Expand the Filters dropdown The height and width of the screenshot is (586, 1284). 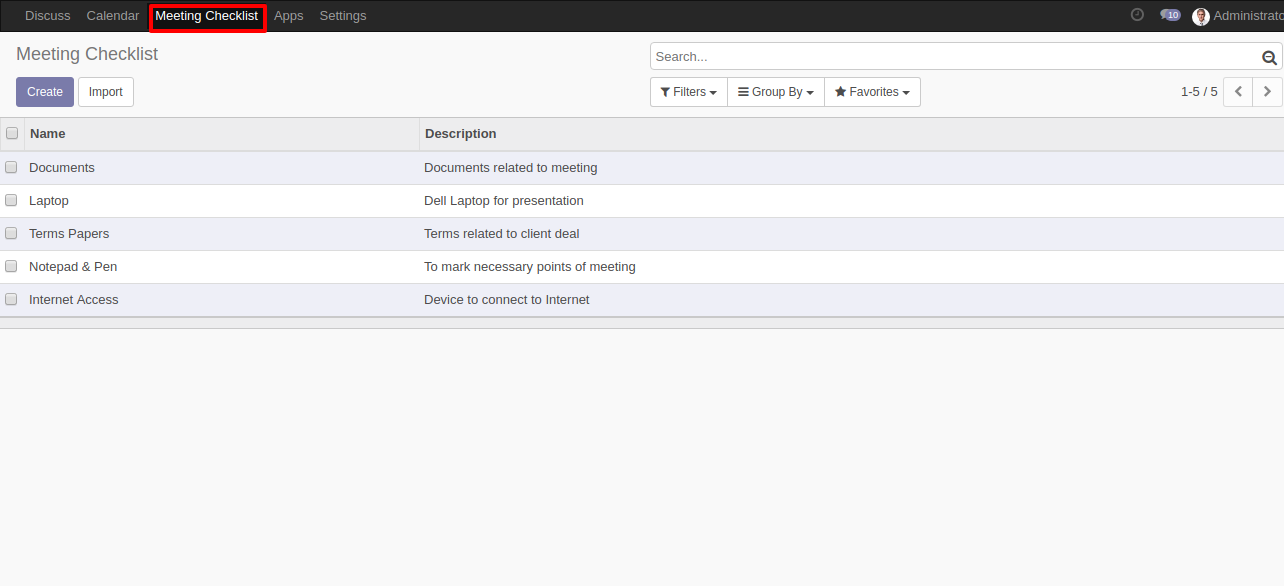click(x=689, y=92)
